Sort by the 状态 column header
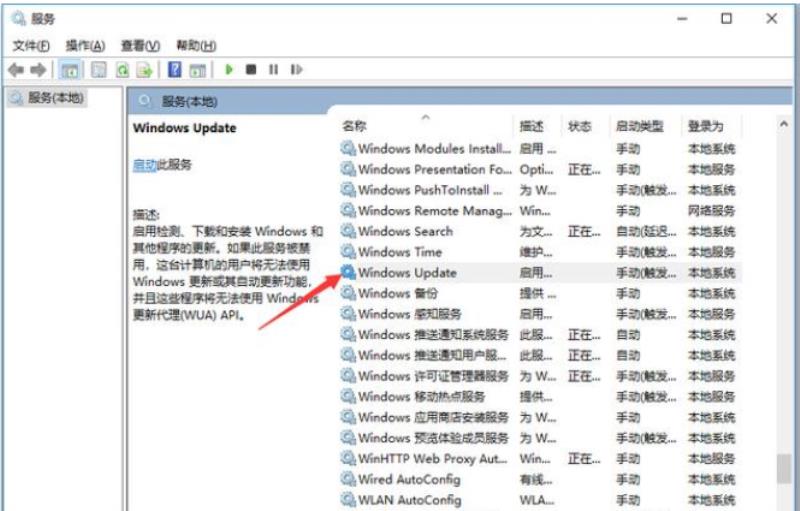 (x=580, y=126)
